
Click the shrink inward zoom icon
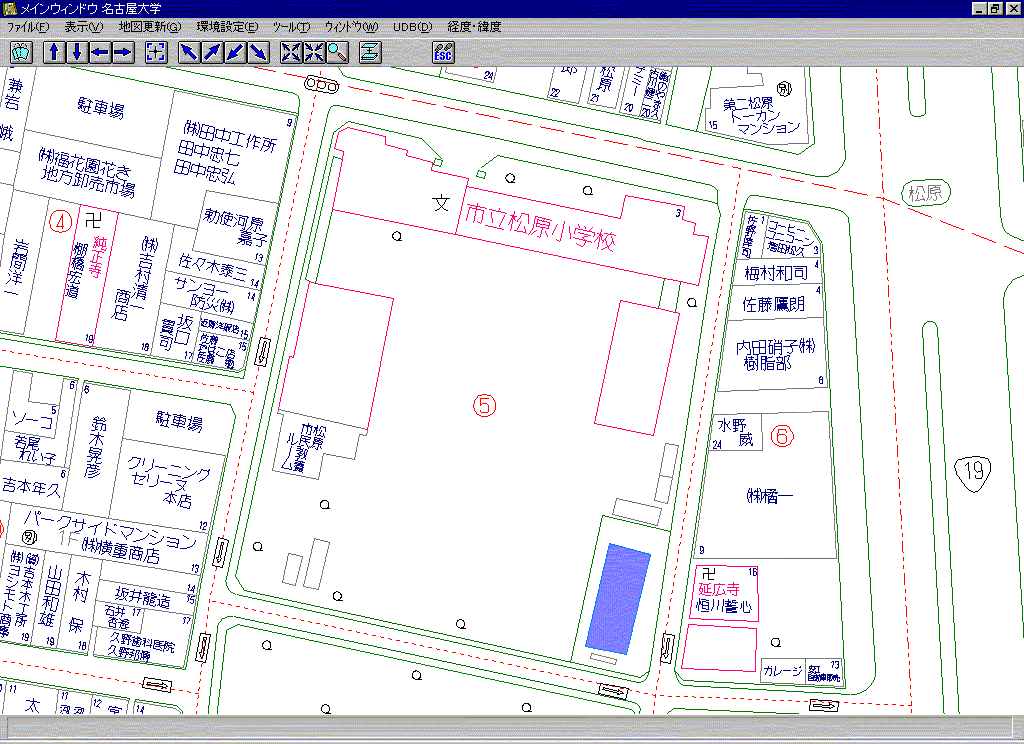[314, 52]
